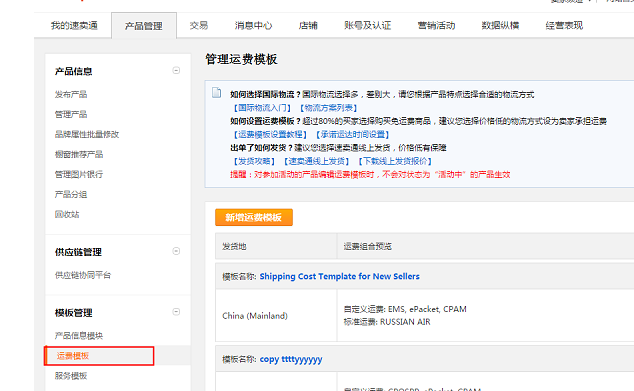
Task: Open the 数据纵横 tab
Action: point(500,25)
